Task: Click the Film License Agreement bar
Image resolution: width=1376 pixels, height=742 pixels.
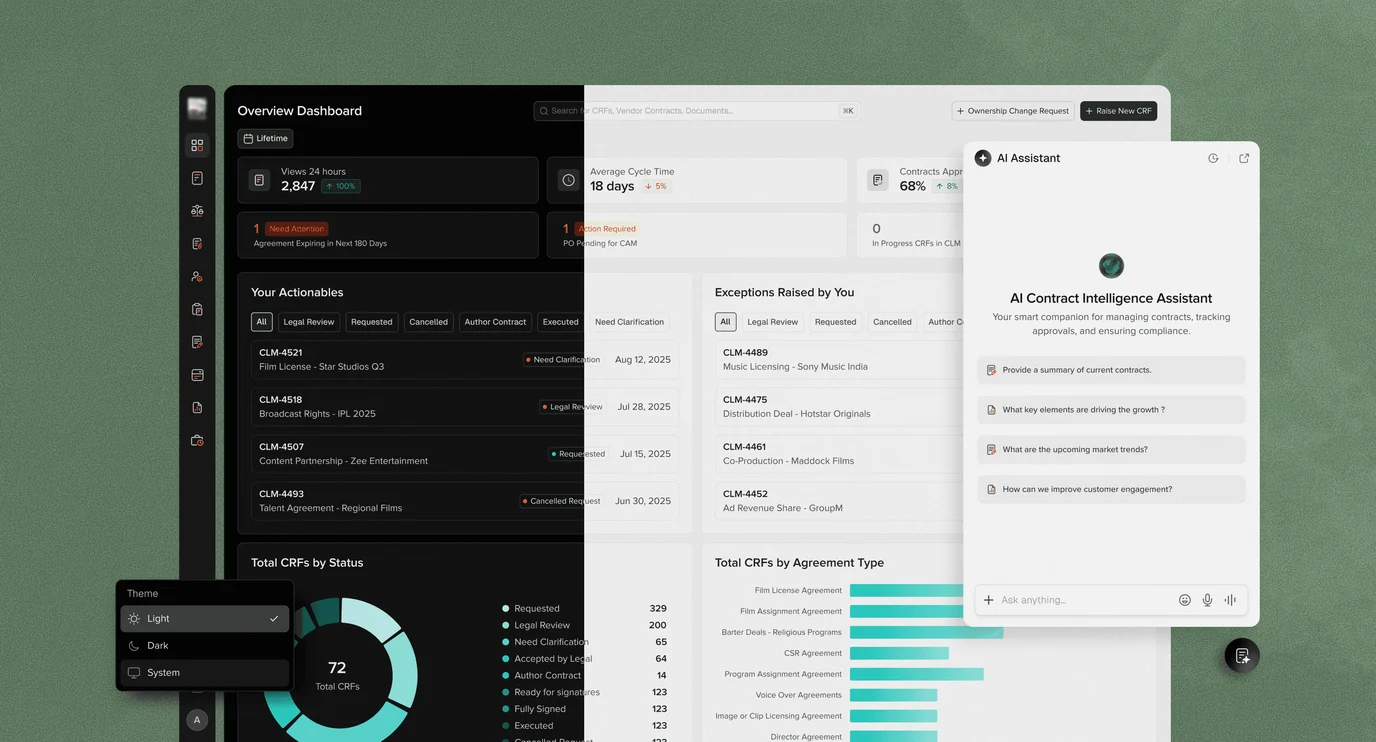Action: 906,591
